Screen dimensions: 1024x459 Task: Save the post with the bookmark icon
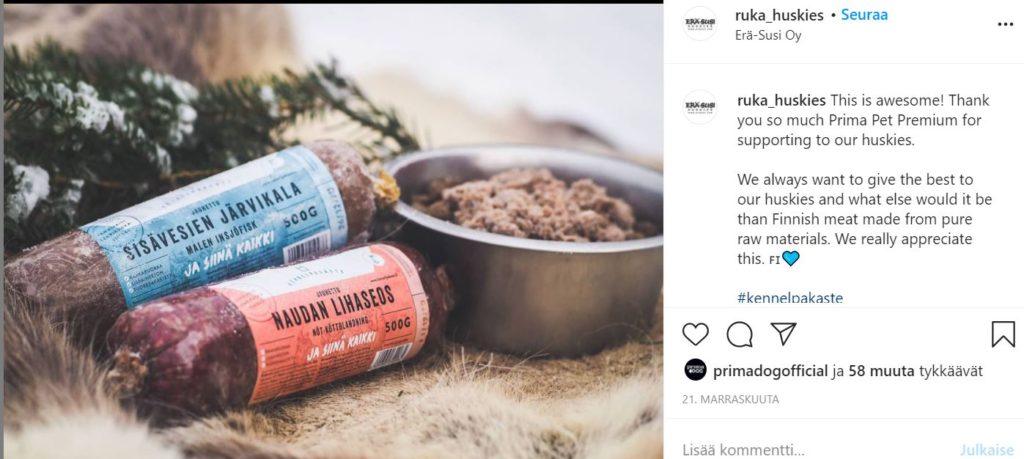point(1002,334)
